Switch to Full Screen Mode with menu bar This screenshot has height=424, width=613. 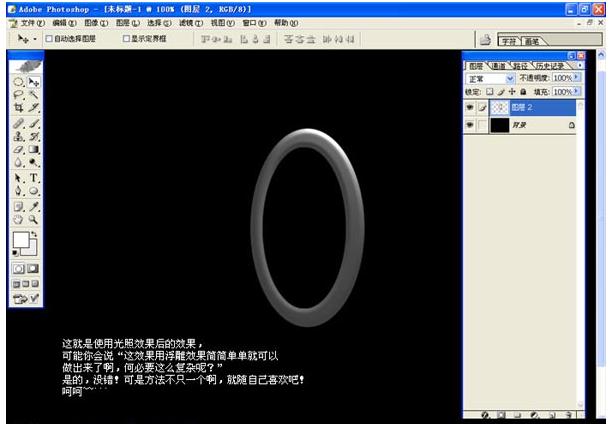click(26, 284)
